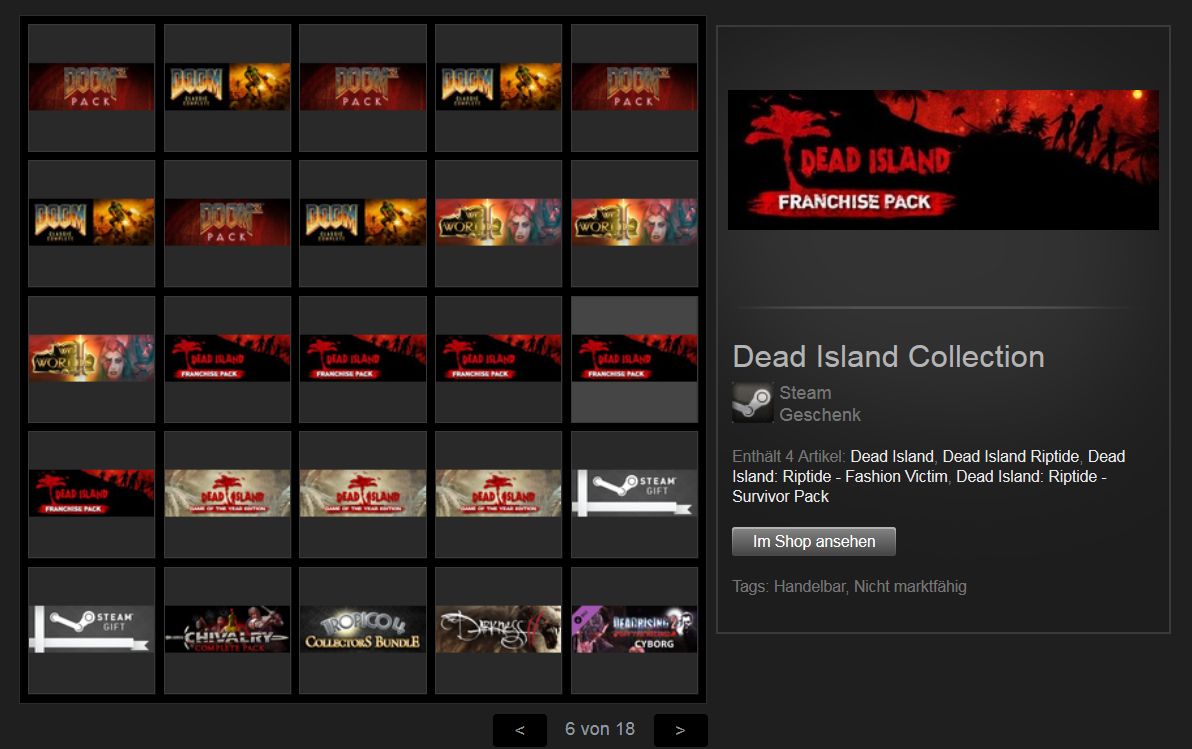The width and height of the screenshot is (1192, 749).
Task: Select the Worms item ending the second row
Action: (634, 223)
